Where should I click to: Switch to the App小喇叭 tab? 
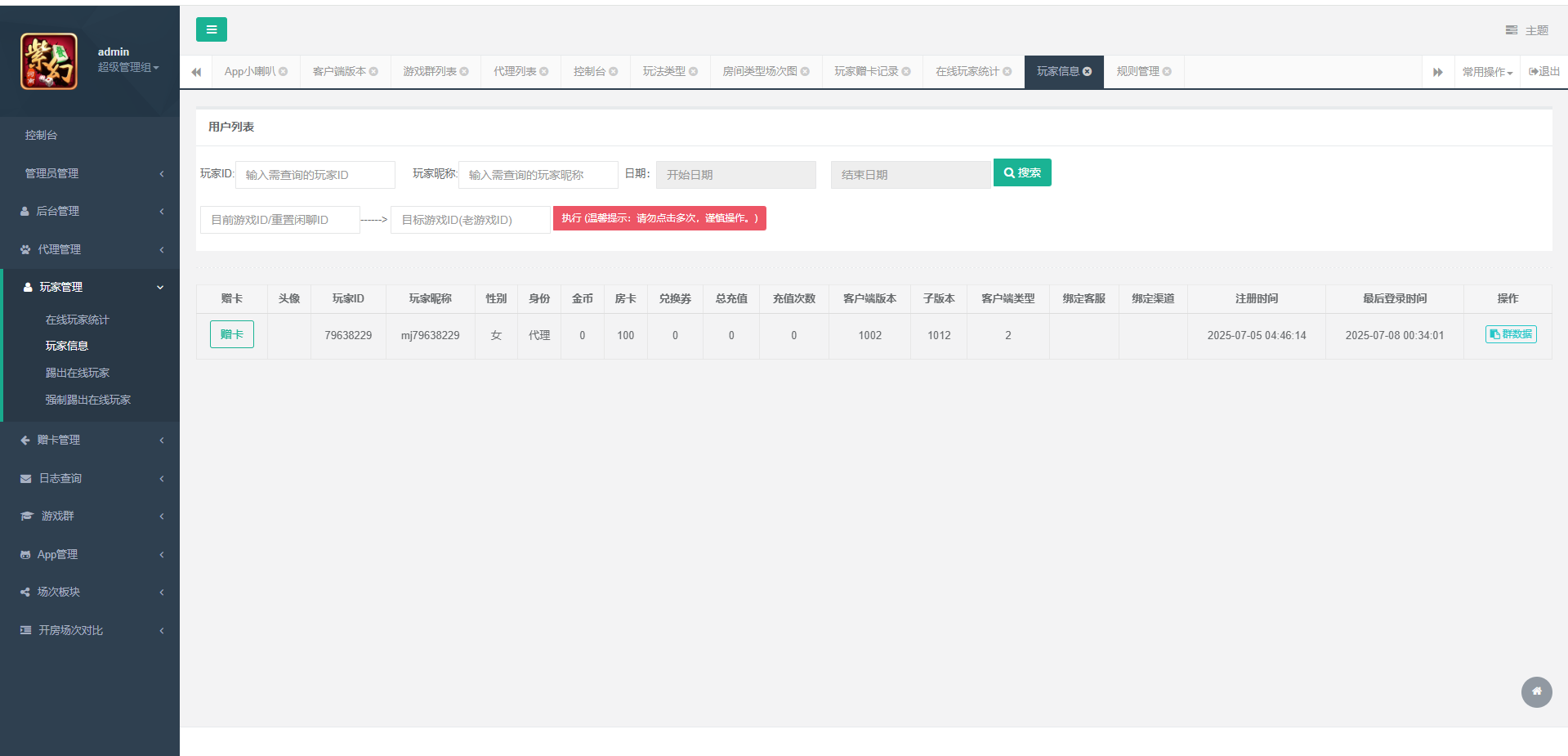(249, 71)
